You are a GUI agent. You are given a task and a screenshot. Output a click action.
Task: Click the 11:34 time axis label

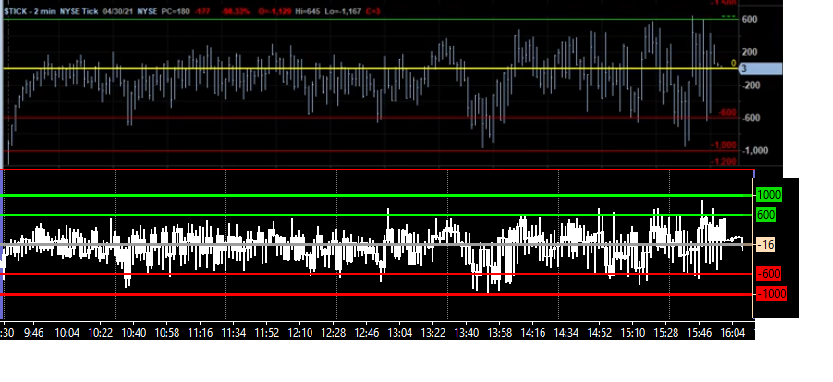click(234, 333)
